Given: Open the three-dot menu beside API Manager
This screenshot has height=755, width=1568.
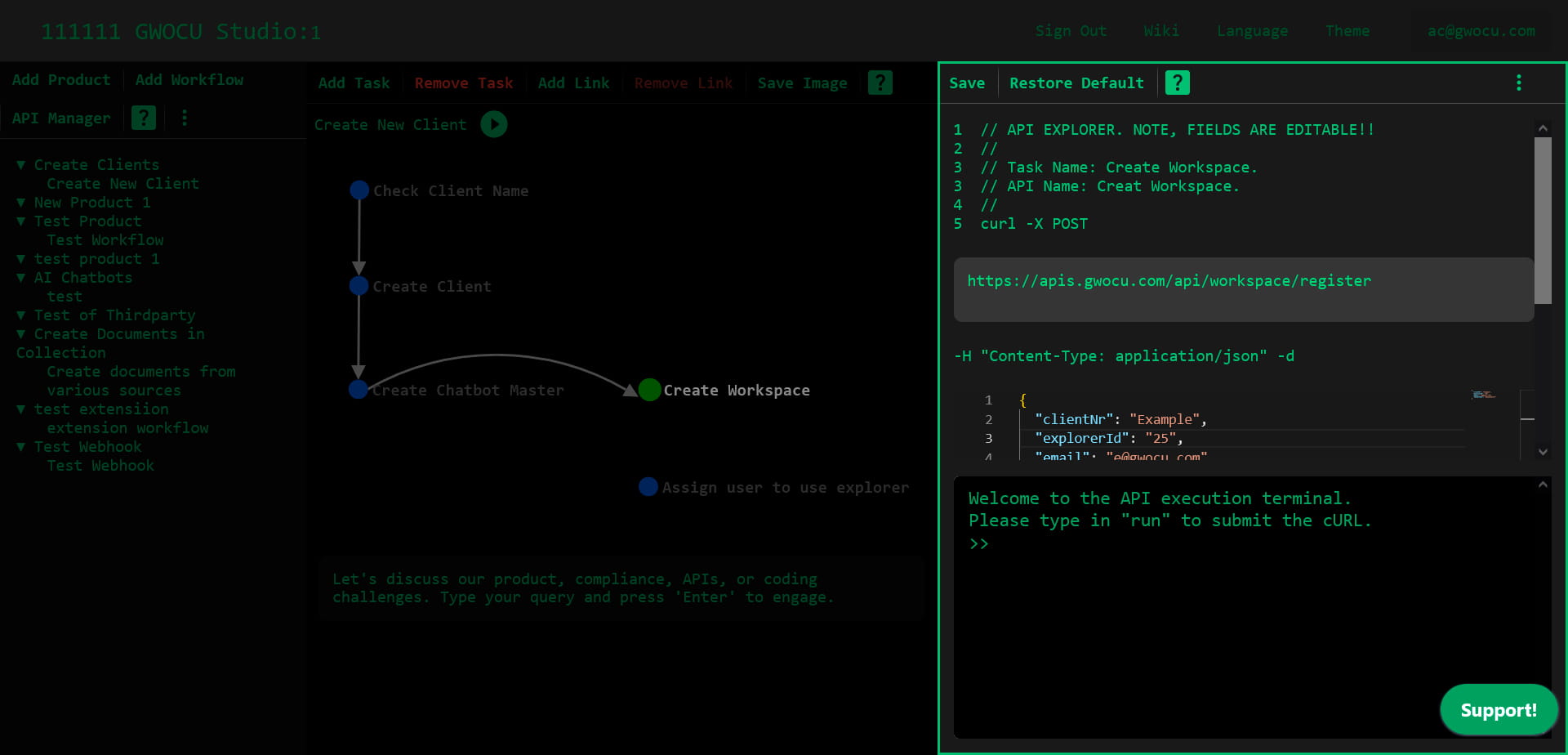Looking at the screenshot, I should (185, 118).
